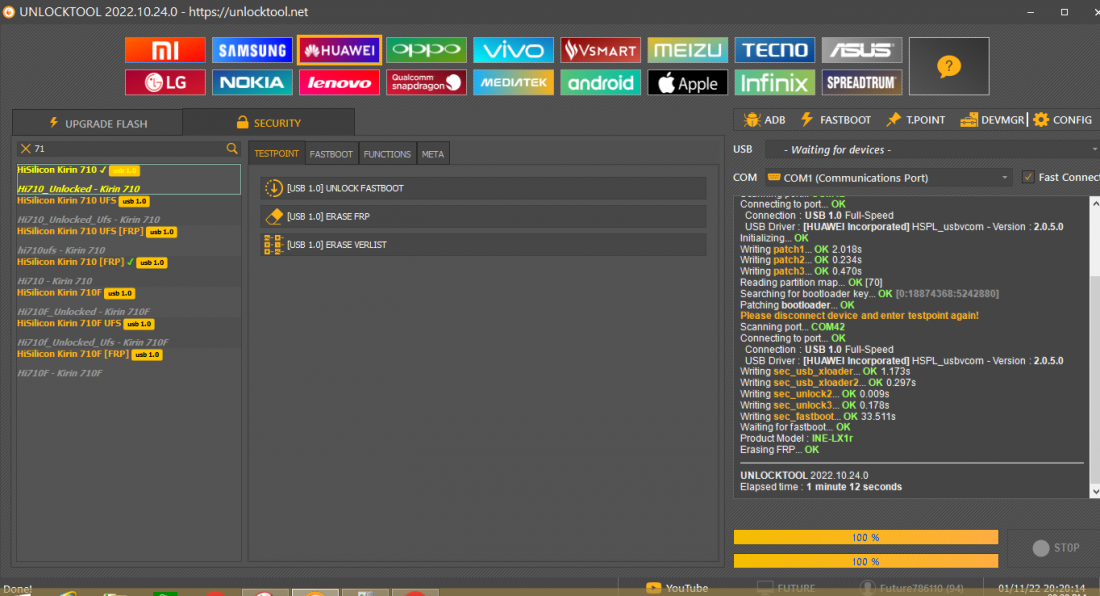
Task: Click the lower 100% progress bar
Action: click(866, 561)
